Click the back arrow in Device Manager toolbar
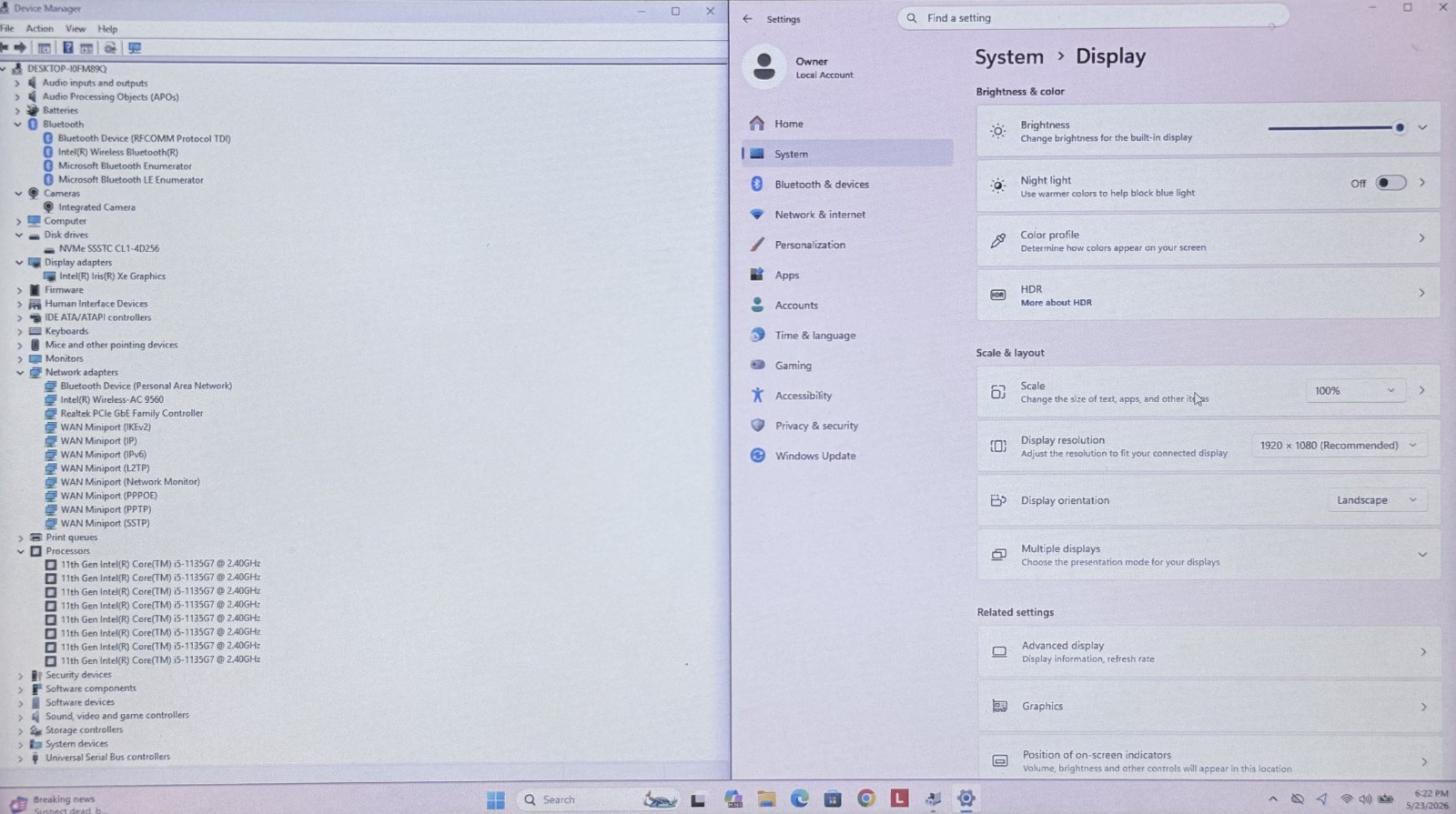 point(5,47)
